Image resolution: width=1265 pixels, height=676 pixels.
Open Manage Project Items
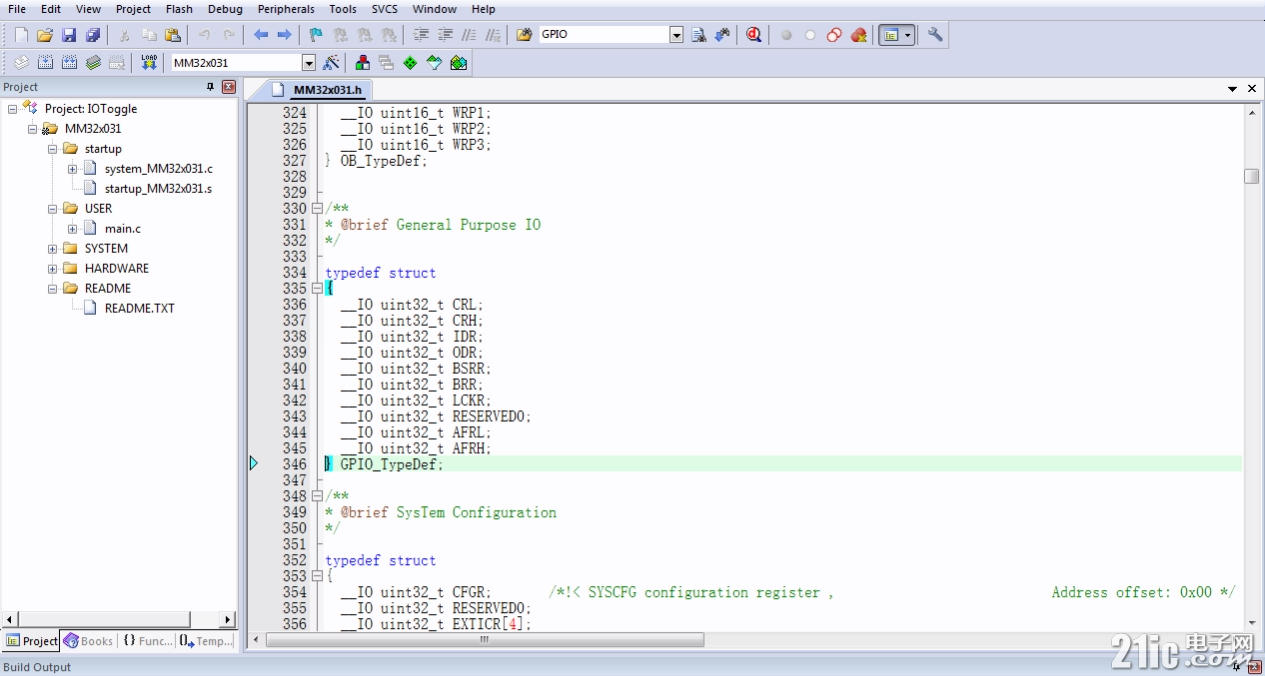coord(363,63)
